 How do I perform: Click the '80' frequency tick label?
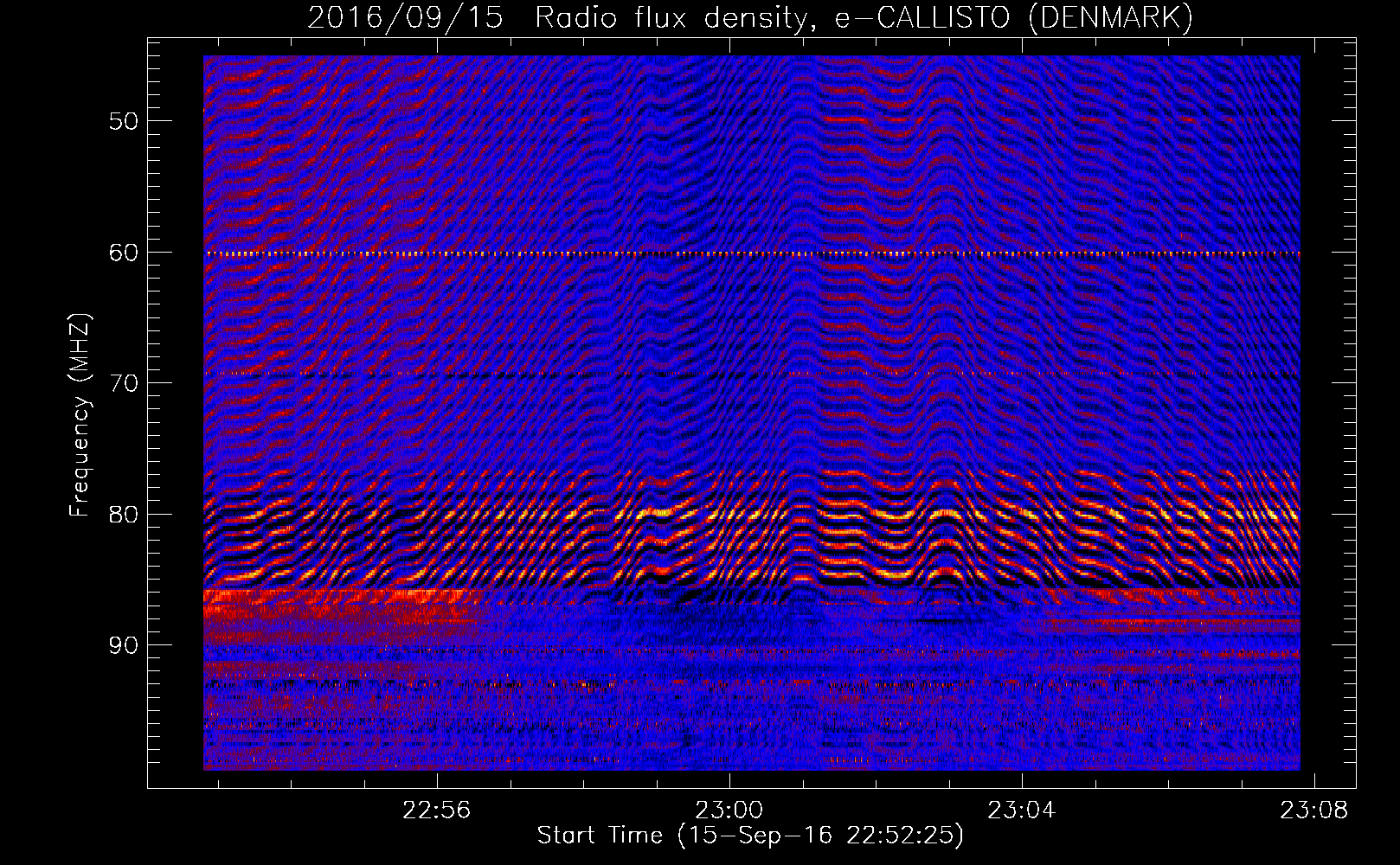click(x=123, y=515)
